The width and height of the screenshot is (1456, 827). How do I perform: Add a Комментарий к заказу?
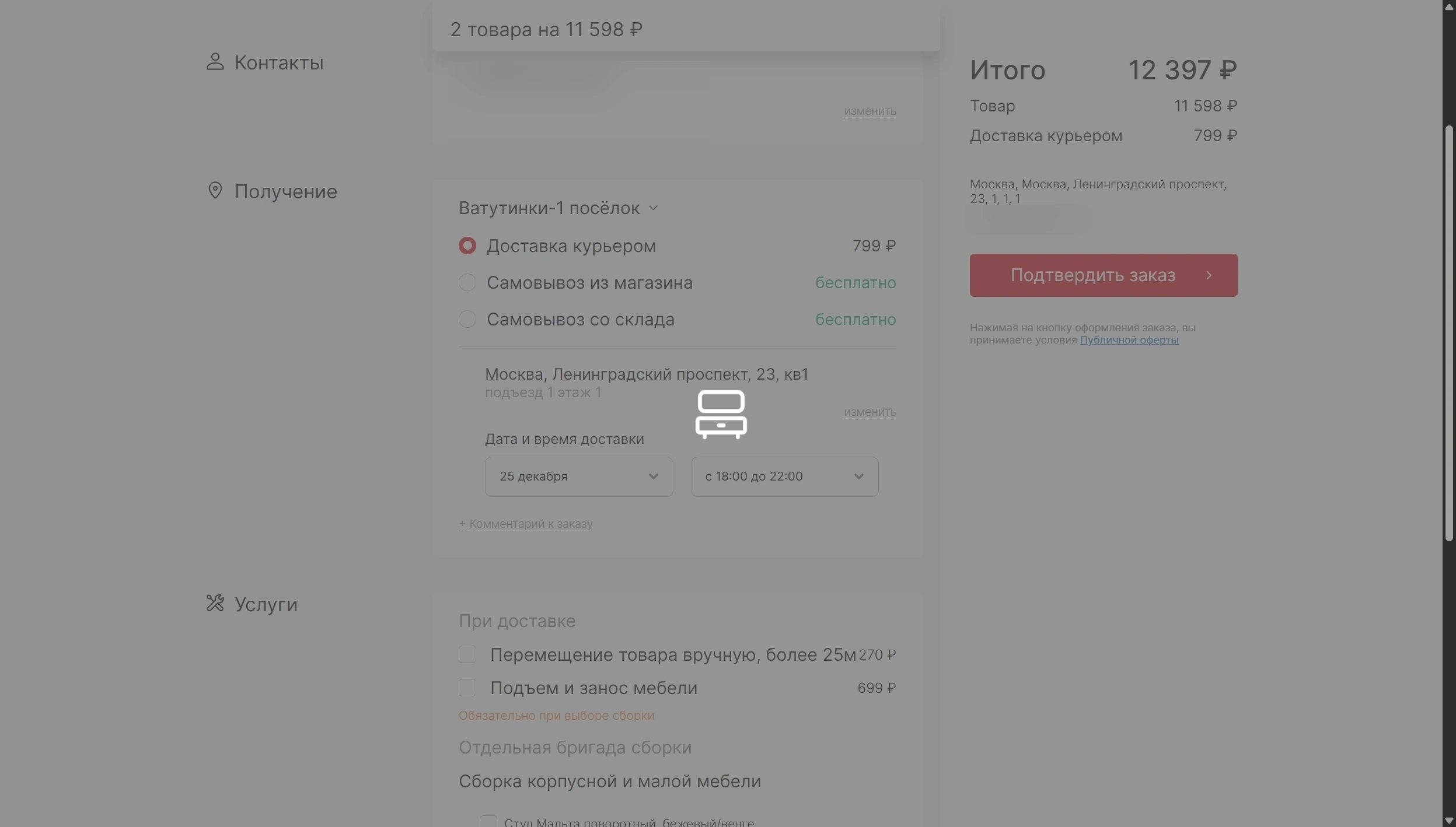pos(525,524)
